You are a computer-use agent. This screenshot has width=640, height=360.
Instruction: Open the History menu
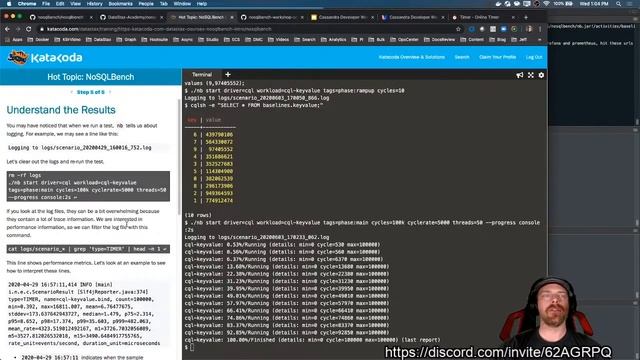94,4
